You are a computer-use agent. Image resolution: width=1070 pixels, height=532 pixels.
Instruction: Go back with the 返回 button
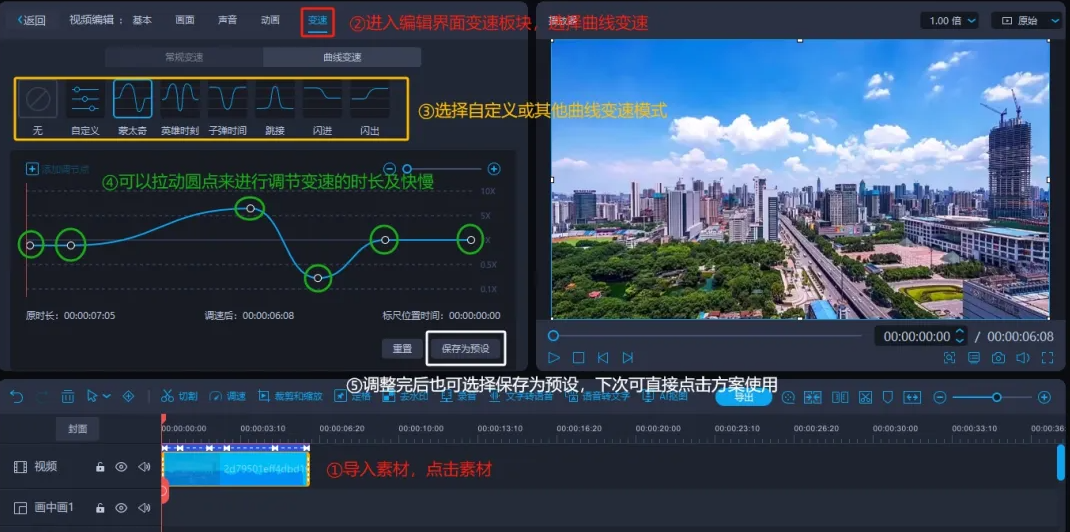point(31,20)
